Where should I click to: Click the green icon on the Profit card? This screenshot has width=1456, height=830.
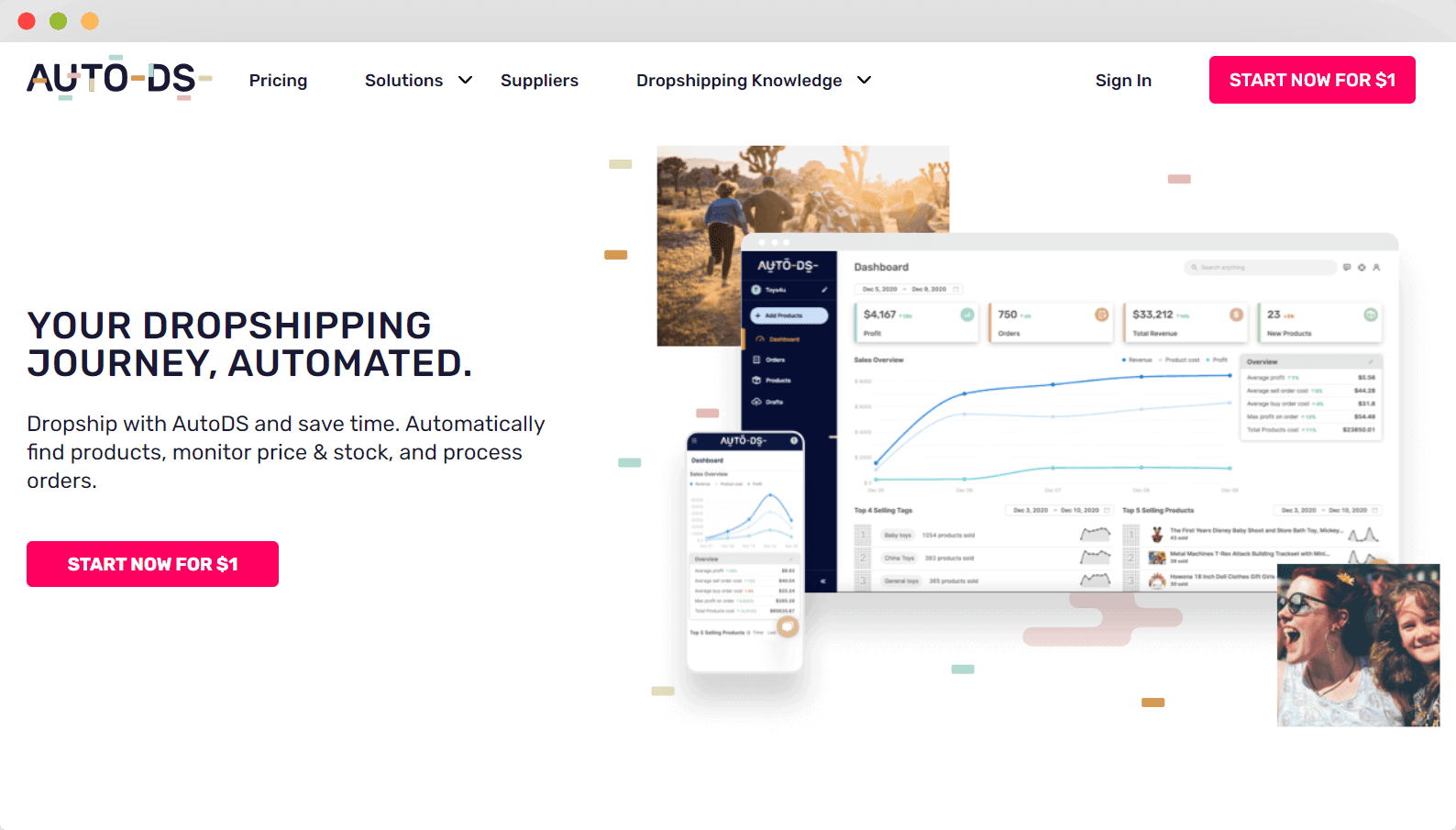click(x=967, y=315)
